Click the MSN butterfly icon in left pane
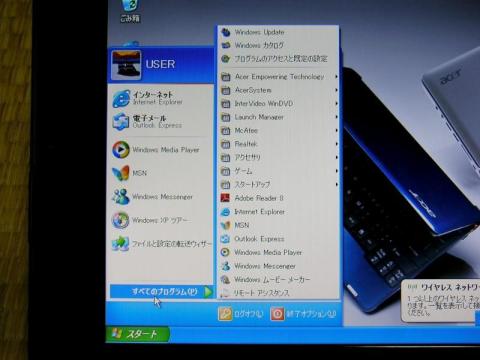This screenshot has width=480, height=360. click(121, 173)
